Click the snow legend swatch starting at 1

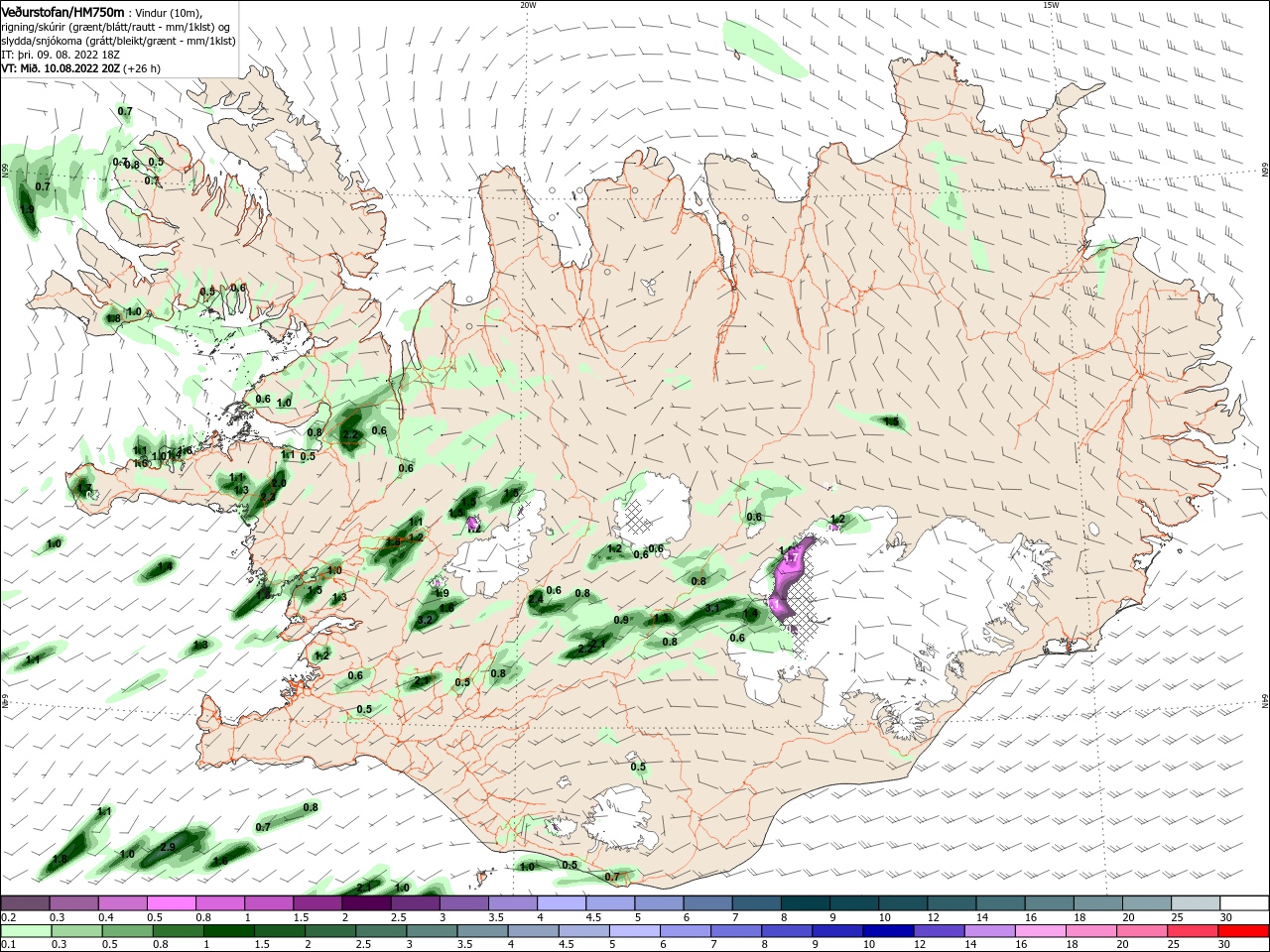coord(269,903)
